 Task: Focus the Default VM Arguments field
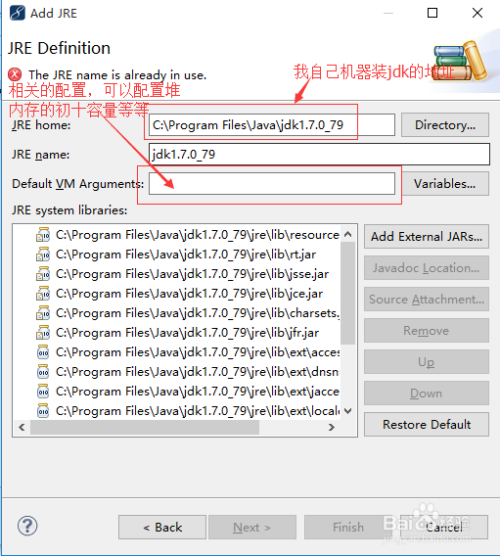tap(272, 184)
